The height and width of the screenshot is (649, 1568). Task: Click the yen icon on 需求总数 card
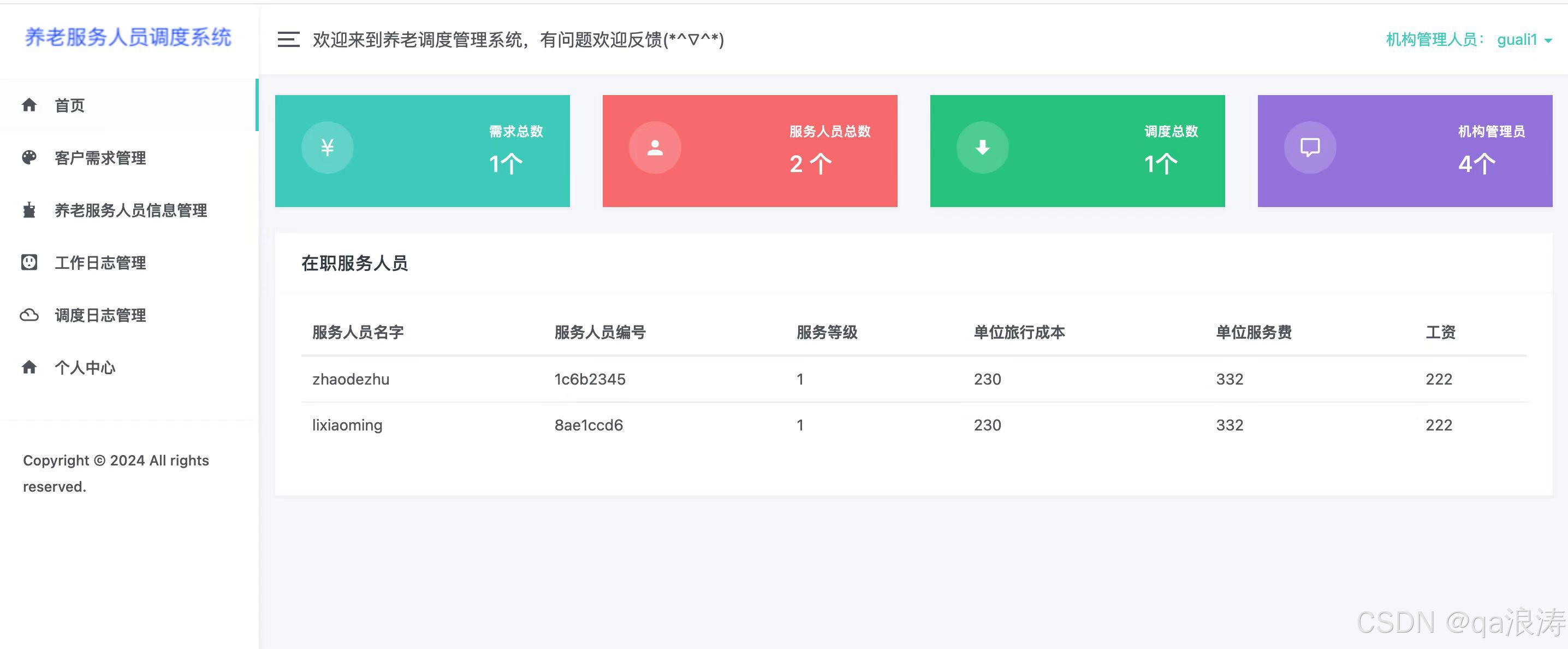pyautogui.click(x=328, y=147)
